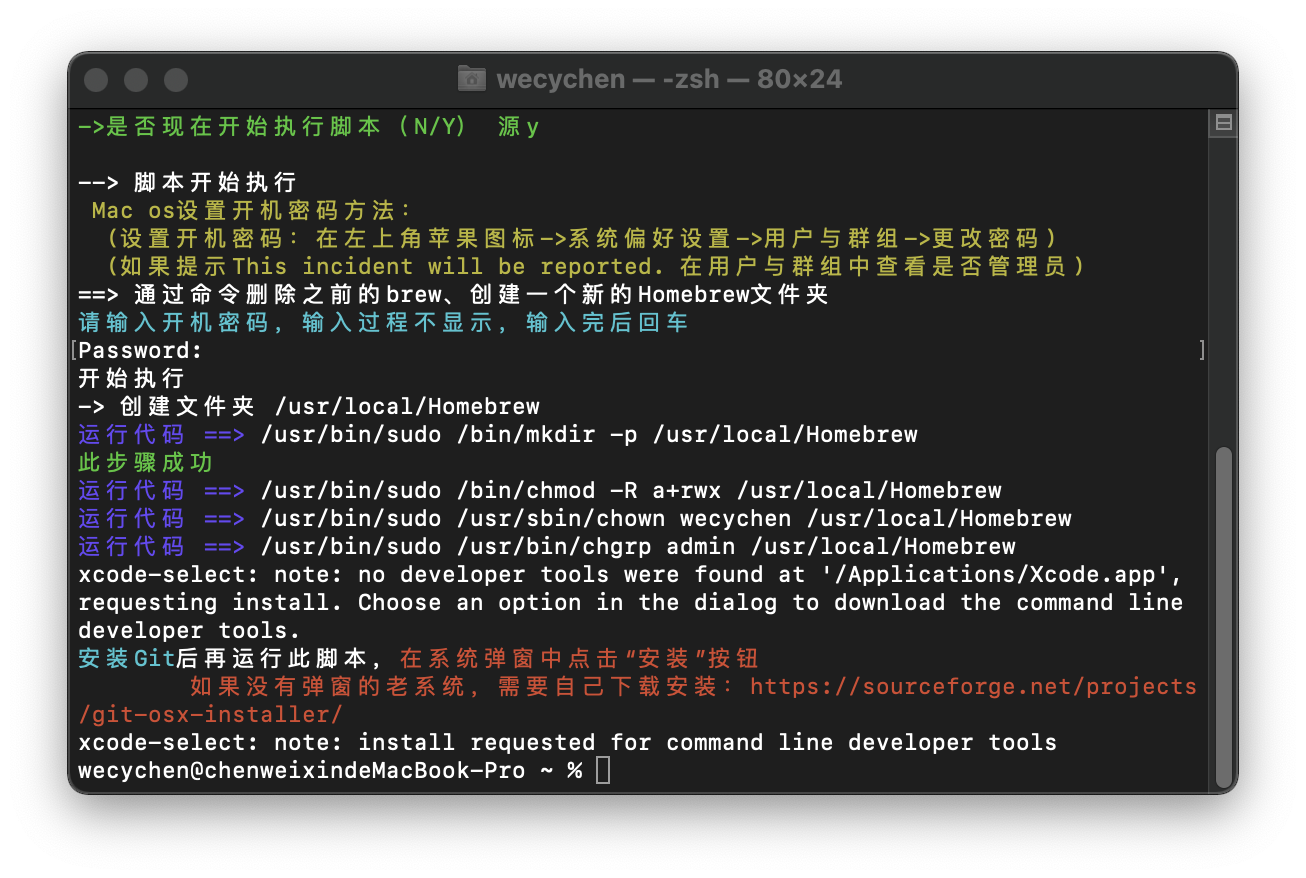Click the green zoom window button
Screen dimensions: 1306x878
click(x=176, y=80)
